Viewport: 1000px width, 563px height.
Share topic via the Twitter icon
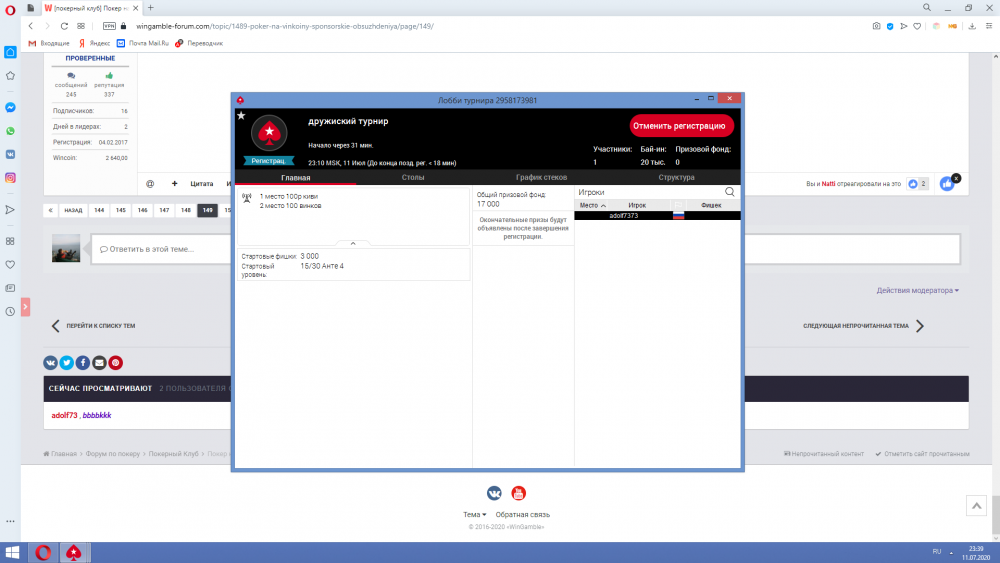[x=67, y=362]
